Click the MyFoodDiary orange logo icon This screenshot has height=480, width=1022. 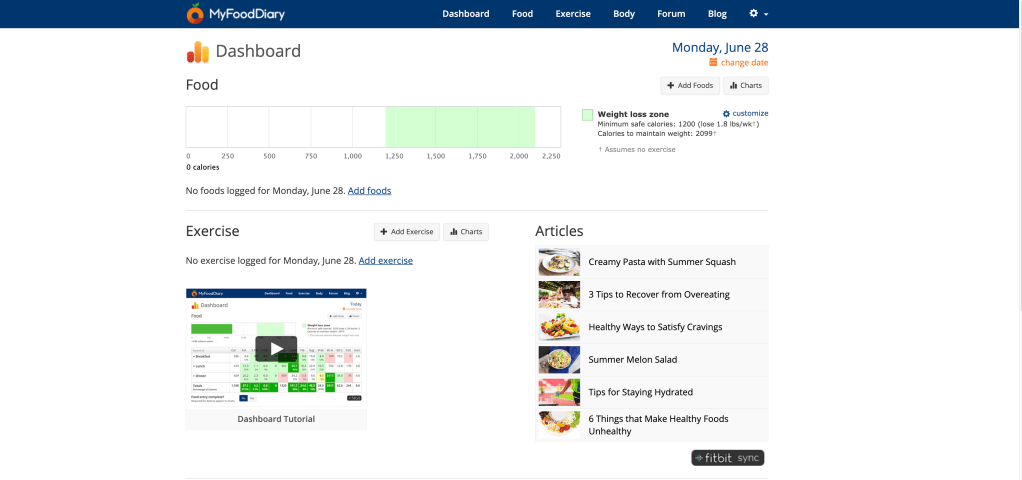tap(195, 14)
